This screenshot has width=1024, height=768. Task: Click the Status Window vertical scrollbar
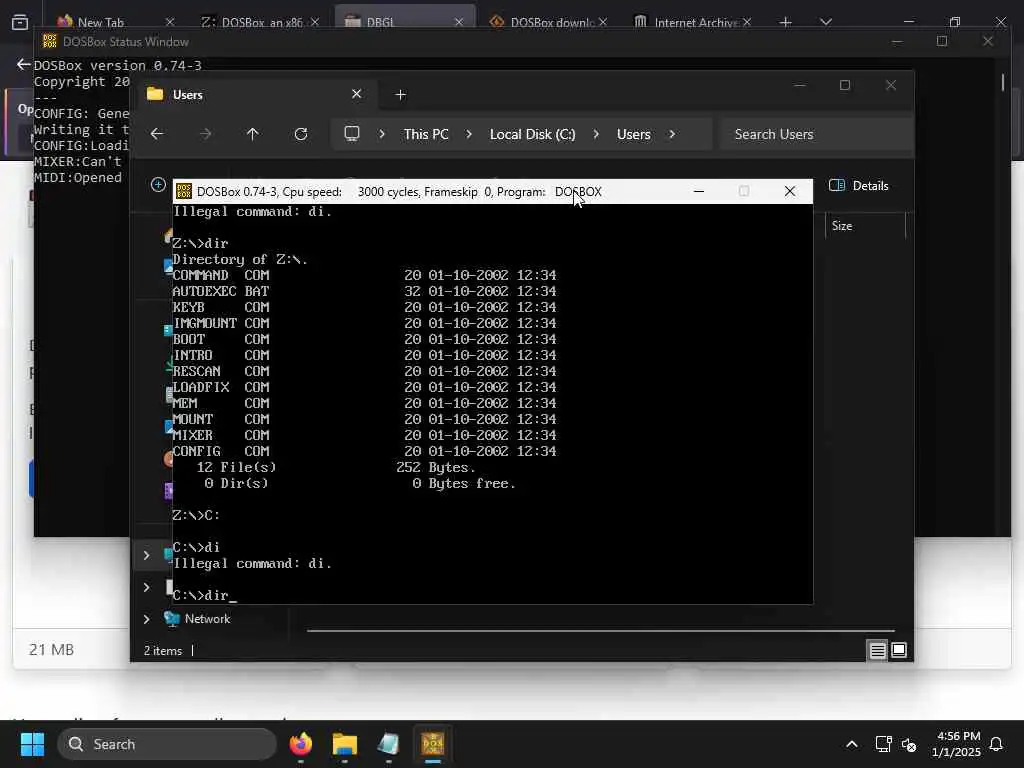(1002, 82)
